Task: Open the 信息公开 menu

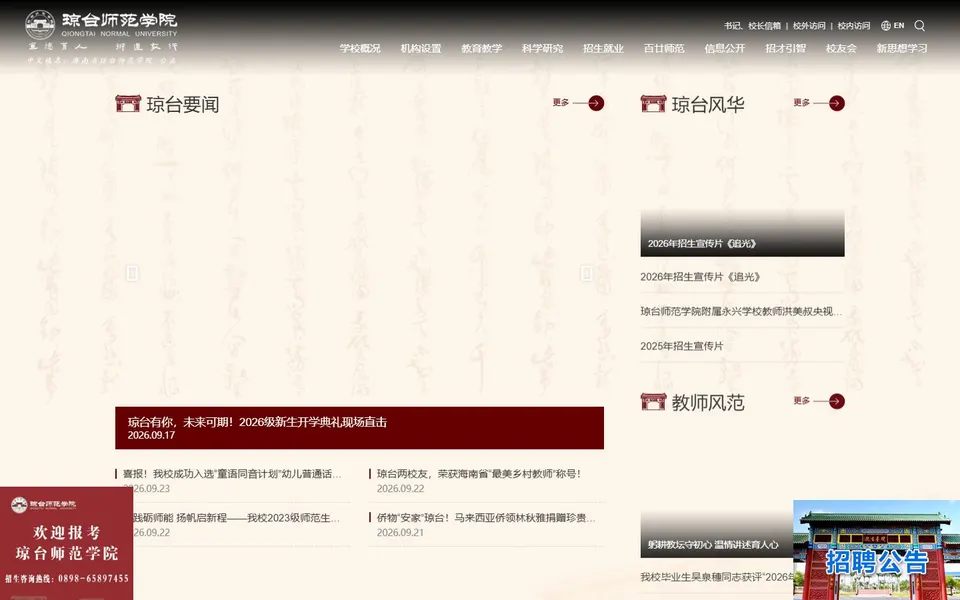Action: point(724,48)
